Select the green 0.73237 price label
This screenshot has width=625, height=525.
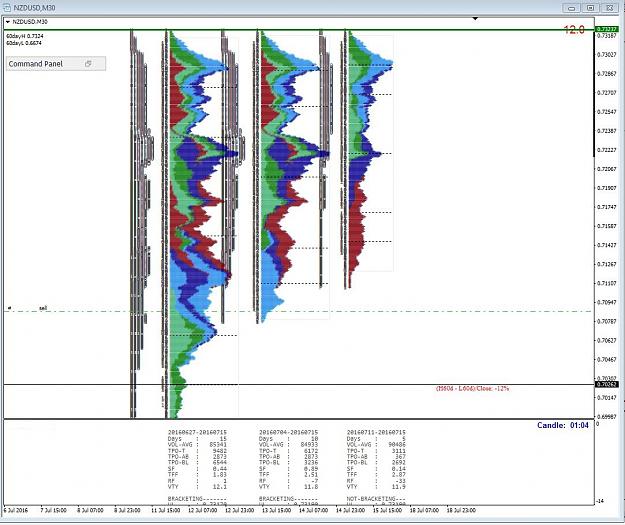tap(606, 29)
